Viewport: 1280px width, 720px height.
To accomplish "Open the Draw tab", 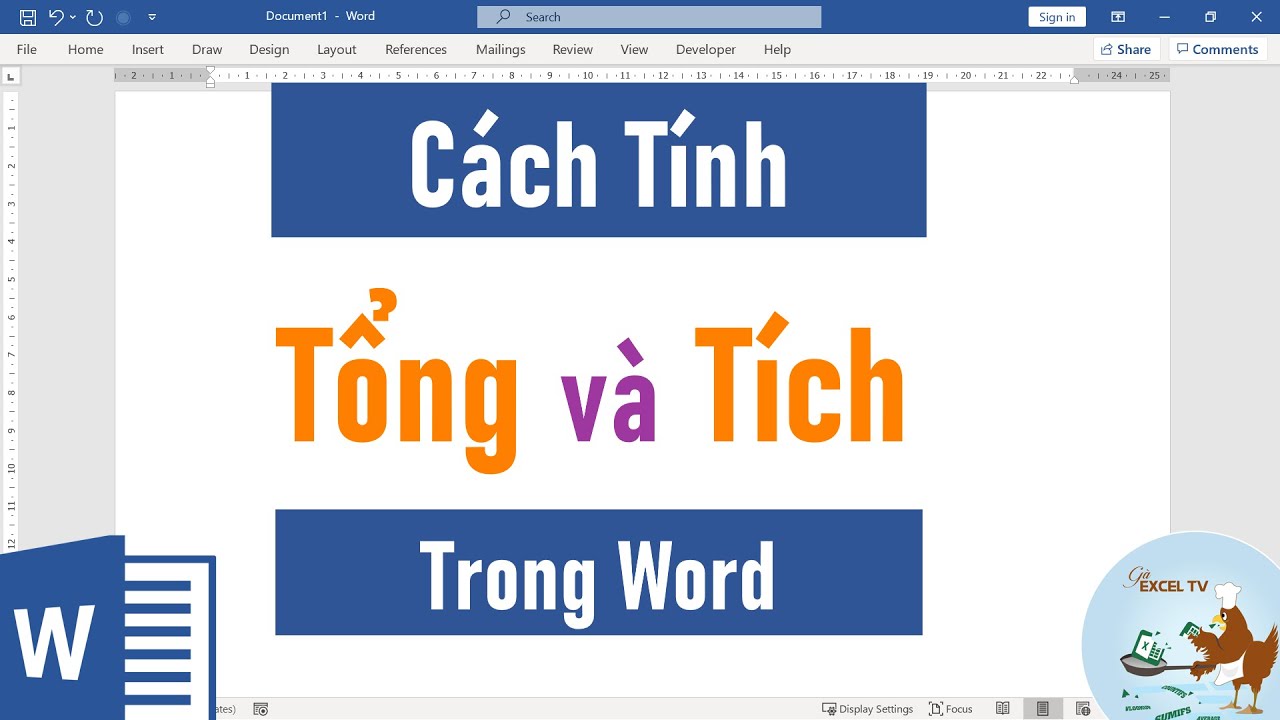I will pos(207,49).
